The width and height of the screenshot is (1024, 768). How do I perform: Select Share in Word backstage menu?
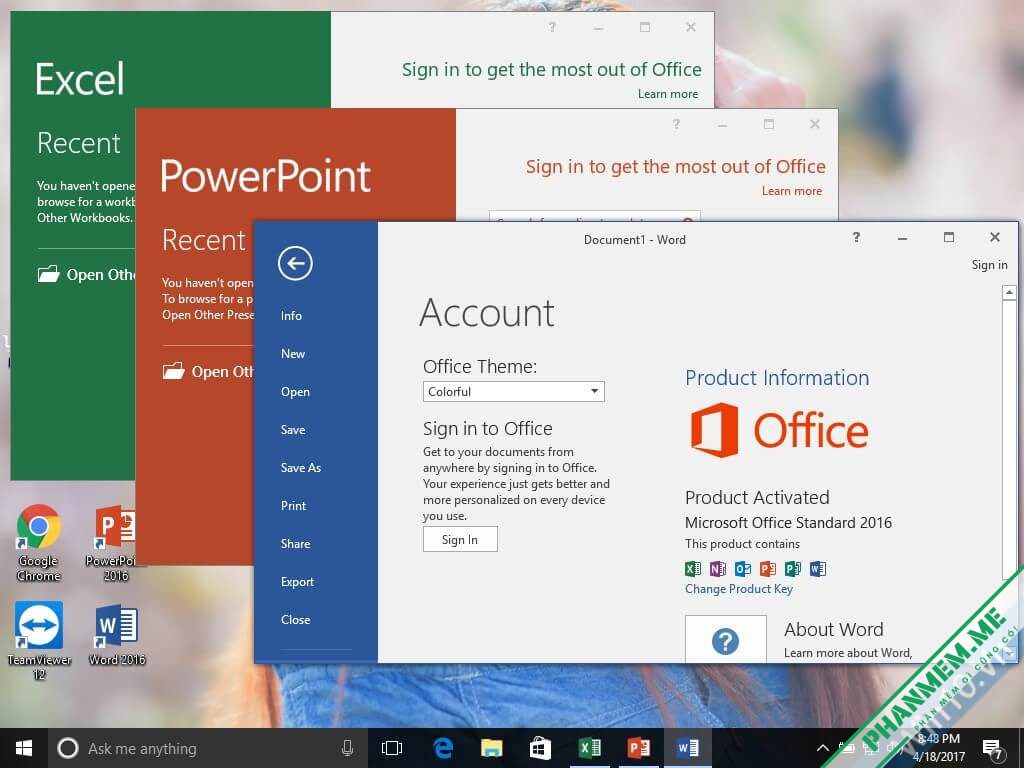[295, 543]
